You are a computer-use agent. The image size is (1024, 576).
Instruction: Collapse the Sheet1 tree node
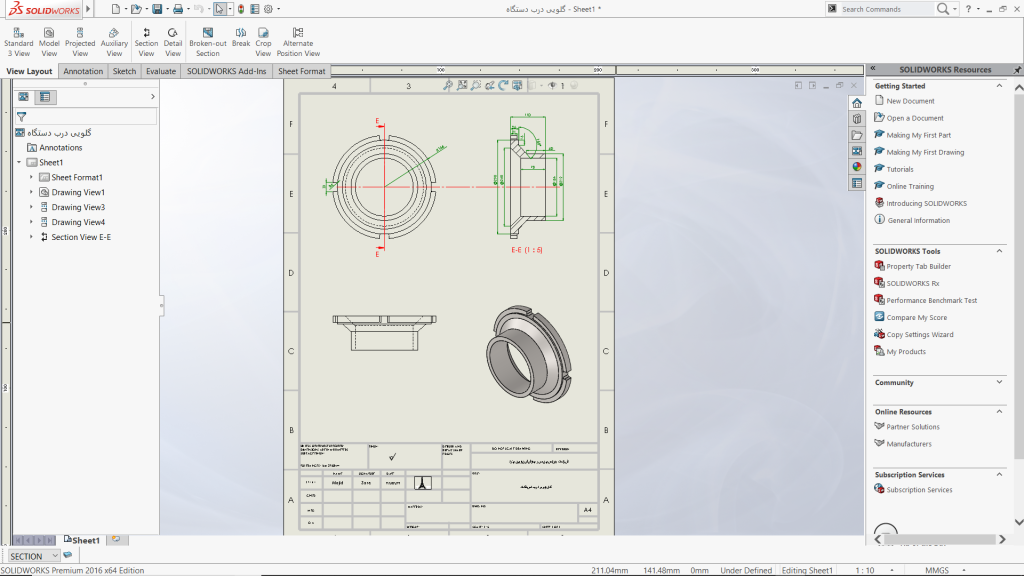point(19,162)
